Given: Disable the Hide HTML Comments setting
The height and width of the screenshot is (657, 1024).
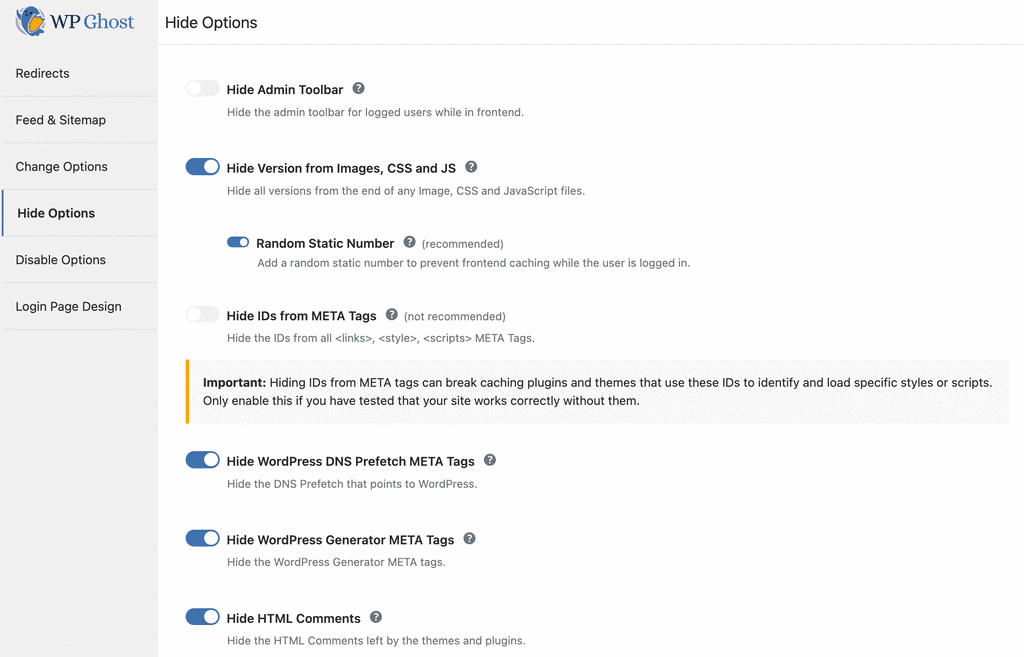Looking at the screenshot, I should click(202, 616).
